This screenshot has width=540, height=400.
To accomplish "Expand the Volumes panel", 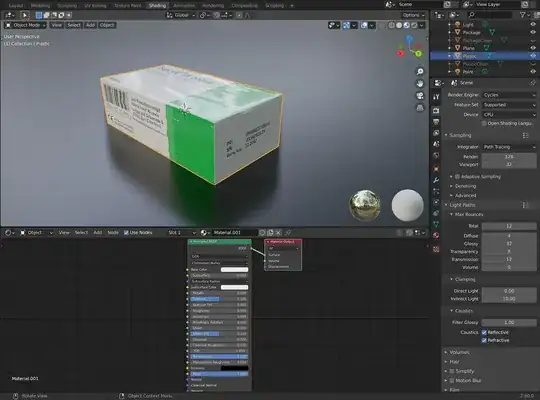I will (x=459, y=352).
